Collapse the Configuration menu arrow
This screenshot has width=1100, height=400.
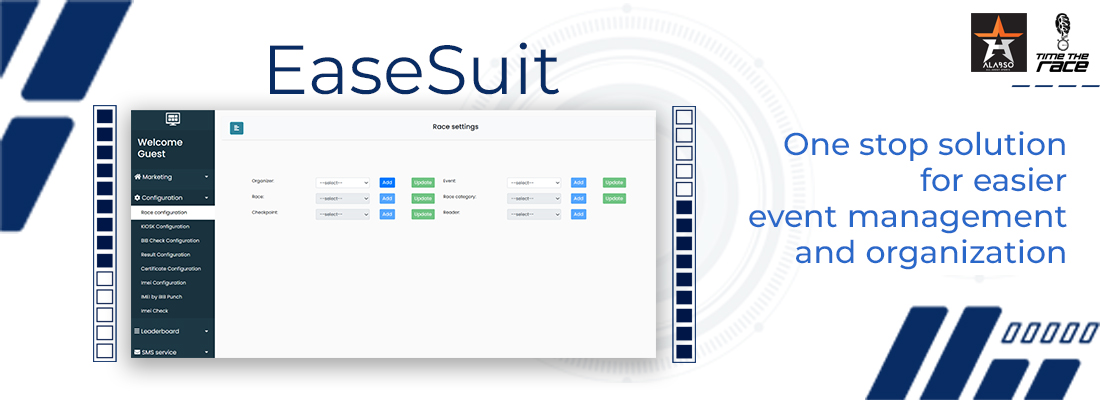tap(206, 199)
